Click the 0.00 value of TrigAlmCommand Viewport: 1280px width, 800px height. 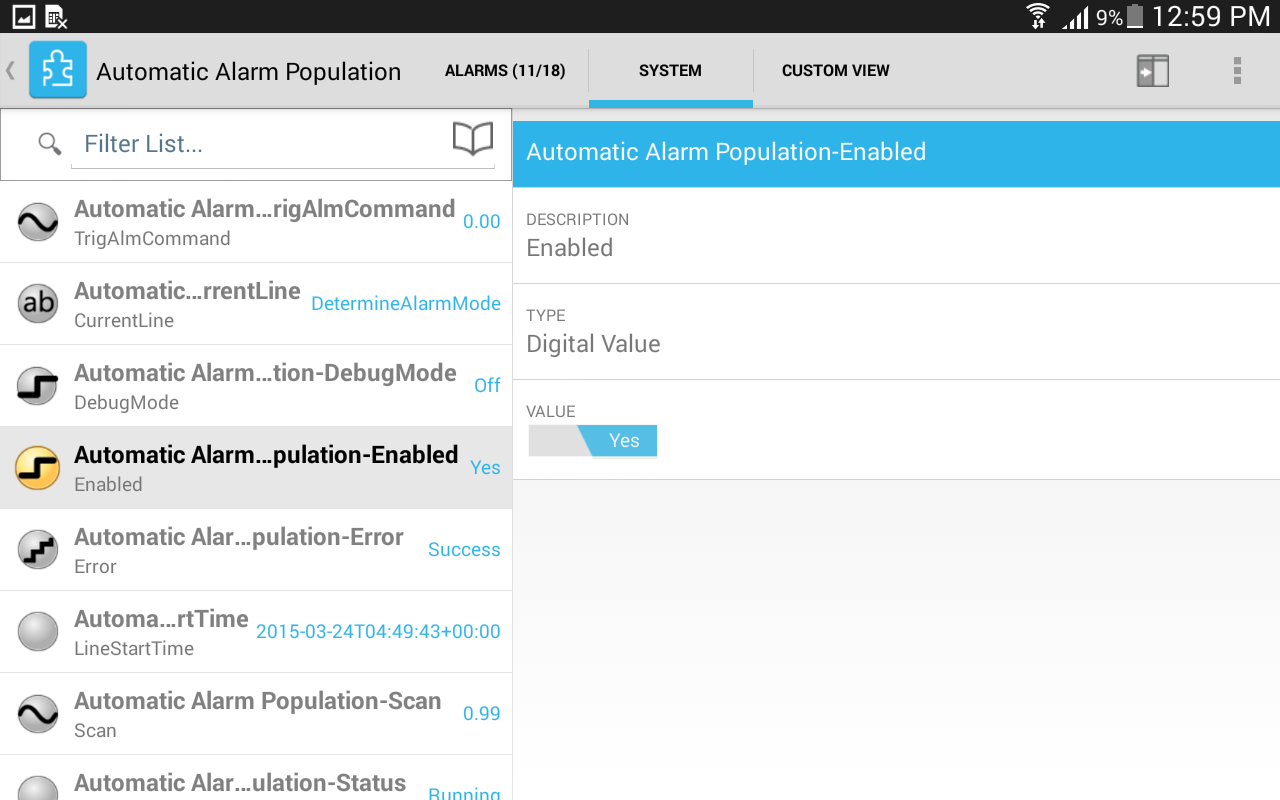pyautogui.click(x=481, y=222)
